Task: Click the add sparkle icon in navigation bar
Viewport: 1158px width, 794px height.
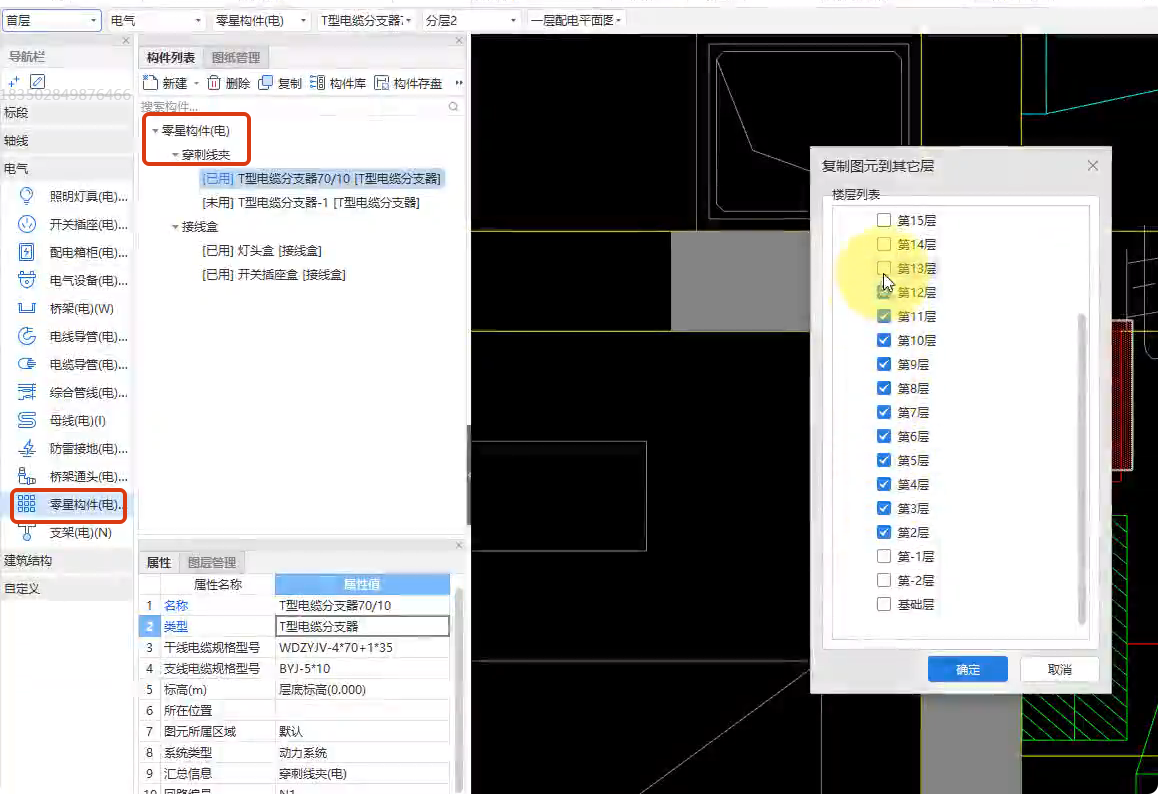Action: coord(13,81)
